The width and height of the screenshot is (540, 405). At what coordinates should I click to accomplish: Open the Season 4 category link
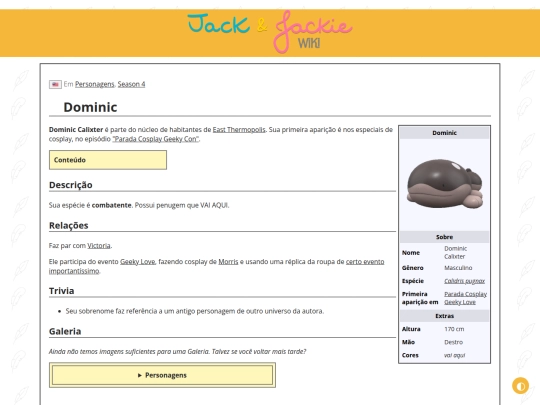coord(131,84)
